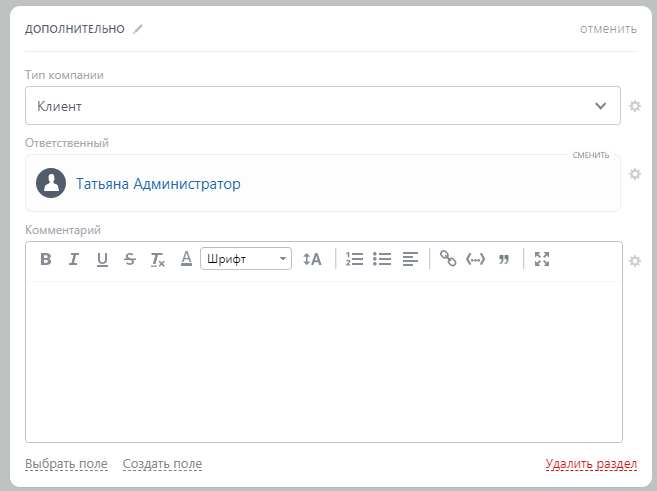The width and height of the screenshot is (657, 491).
Task: Open the Татьяна Администратор profile link
Action: [x=158, y=184]
